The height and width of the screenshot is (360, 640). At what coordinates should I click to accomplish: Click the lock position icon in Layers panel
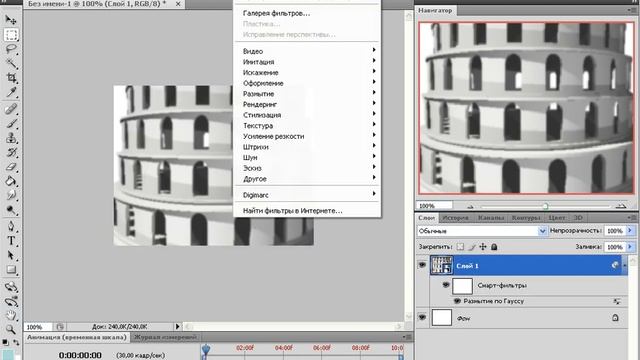pos(483,247)
